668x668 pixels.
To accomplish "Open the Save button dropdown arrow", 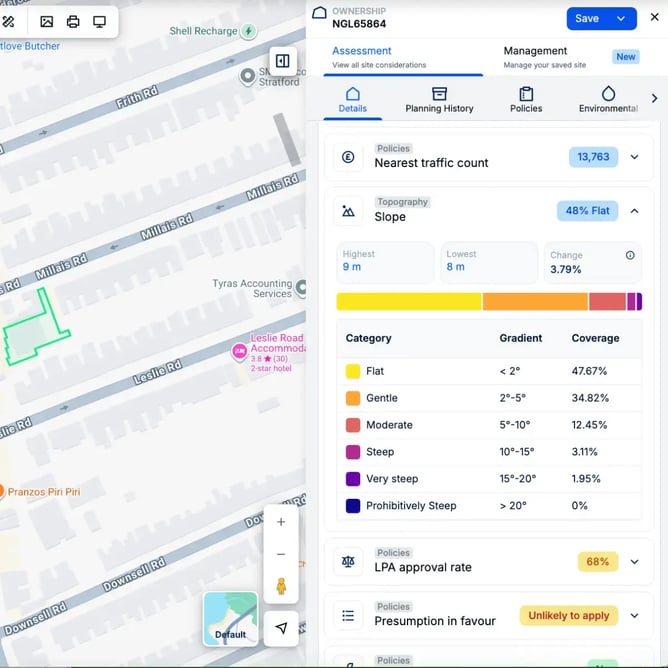I will [621, 19].
